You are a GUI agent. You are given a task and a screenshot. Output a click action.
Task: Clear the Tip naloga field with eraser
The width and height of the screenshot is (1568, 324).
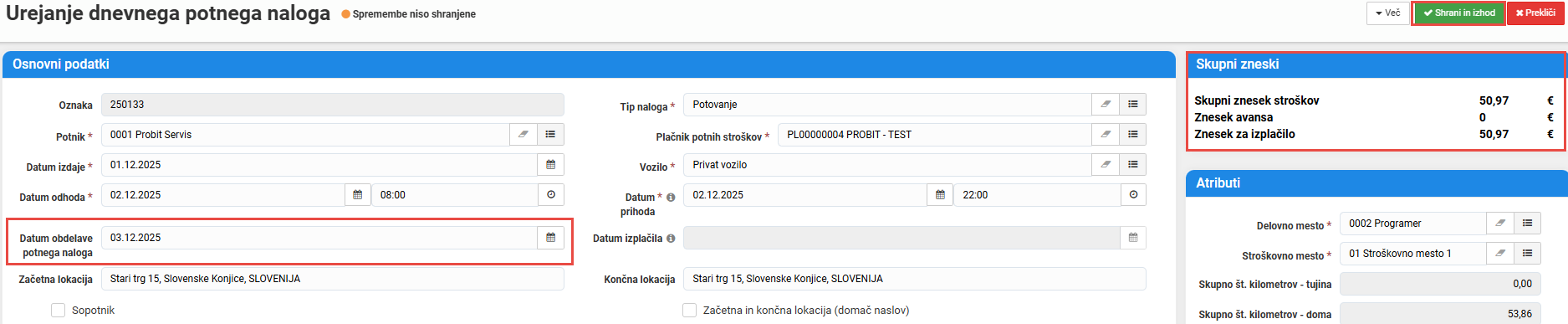point(1106,104)
